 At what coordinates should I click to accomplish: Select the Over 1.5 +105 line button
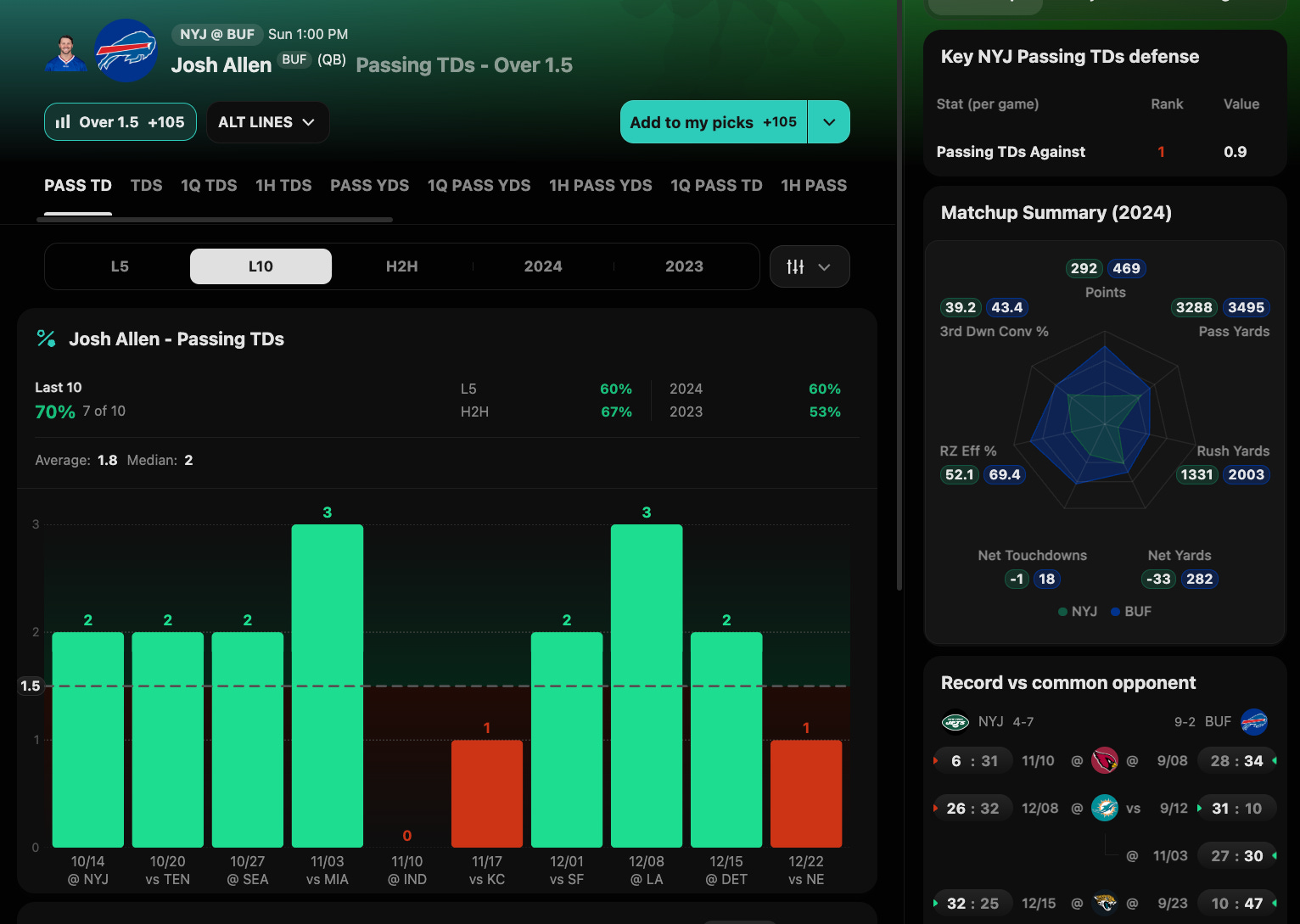[x=120, y=121]
